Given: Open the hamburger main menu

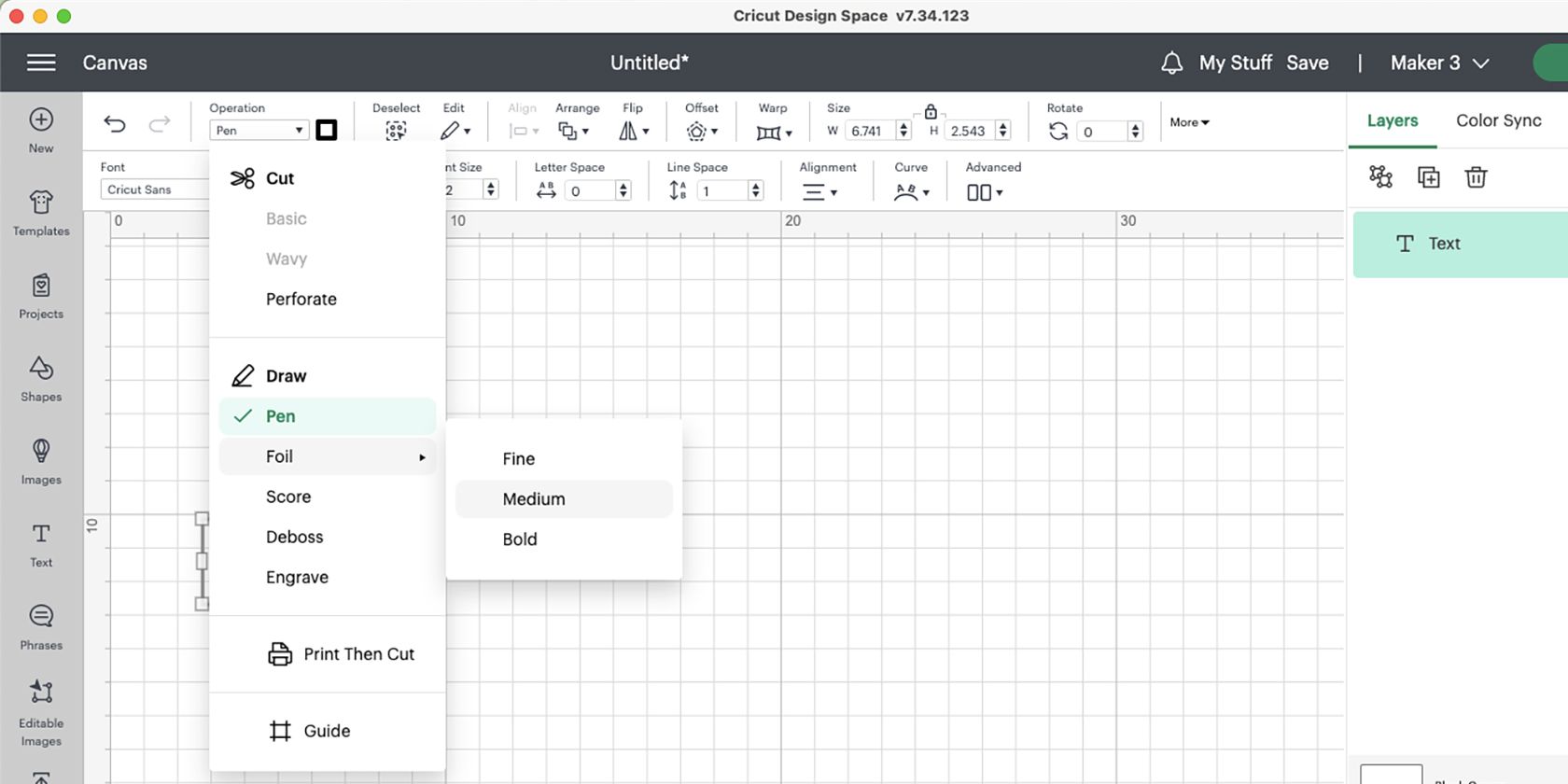Looking at the screenshot, I should point(41,63).
